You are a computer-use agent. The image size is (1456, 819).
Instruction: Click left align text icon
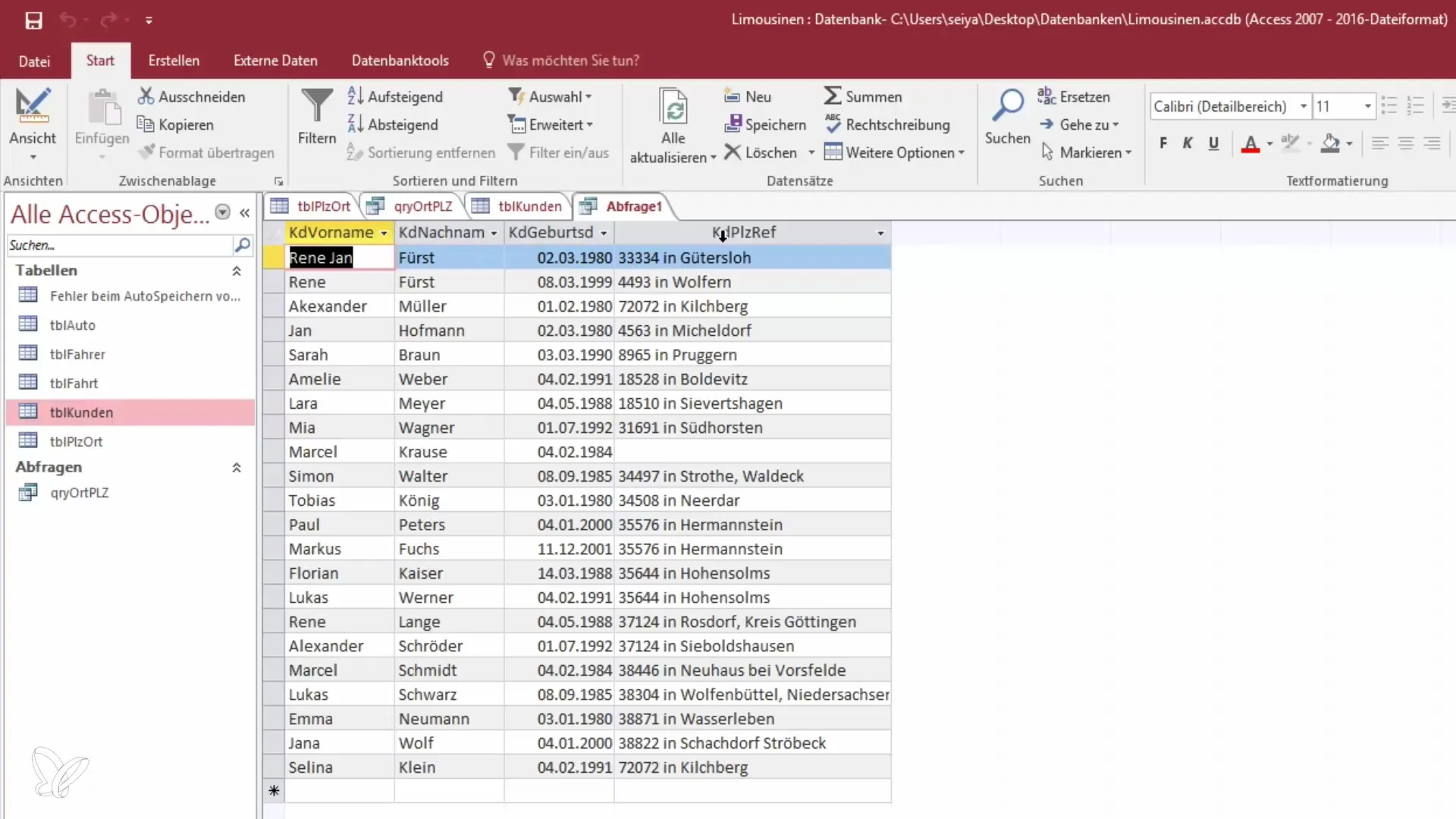pos(1380,143)
